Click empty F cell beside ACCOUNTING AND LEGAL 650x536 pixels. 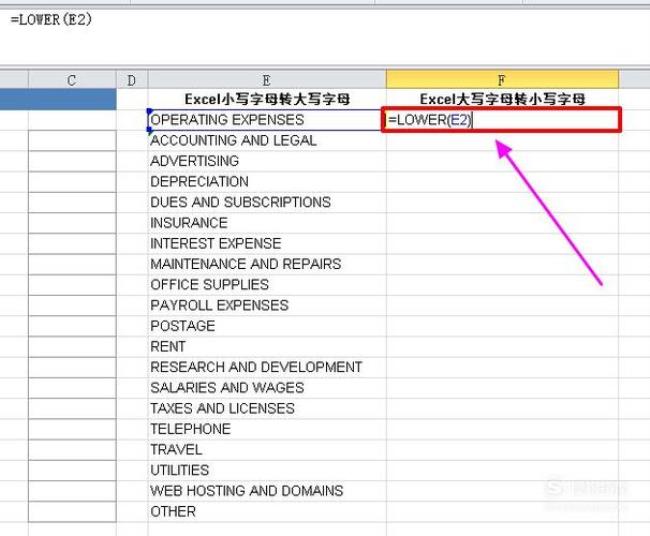click(502, 141)
